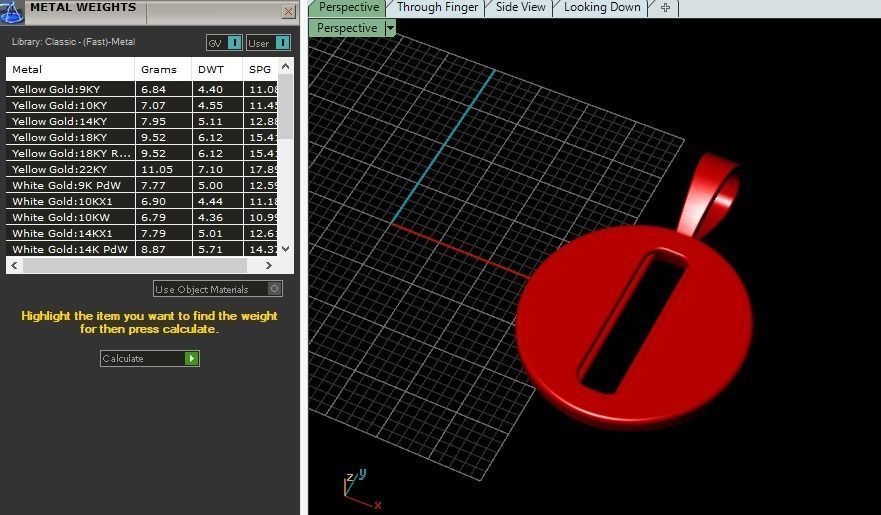Click the 5.00 DWT cell
Viewport: 881px width, 515px height.
pos(217,185)
